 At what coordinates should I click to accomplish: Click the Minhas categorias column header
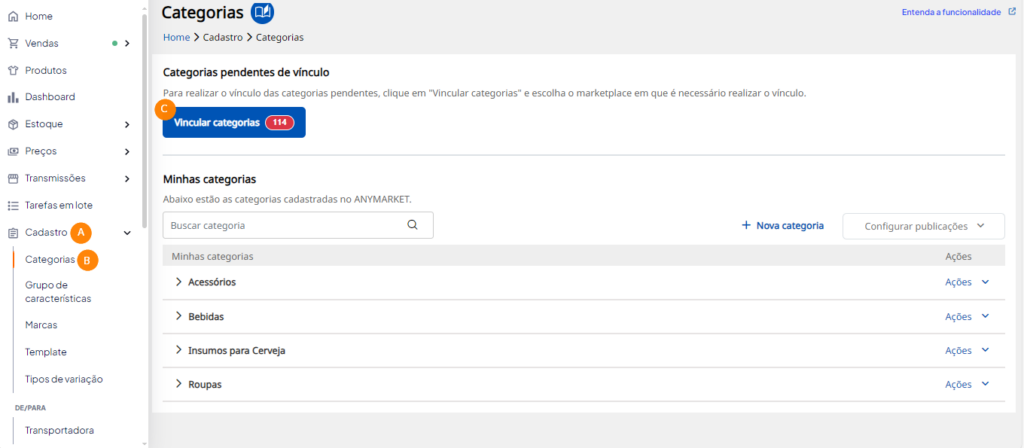212,256
